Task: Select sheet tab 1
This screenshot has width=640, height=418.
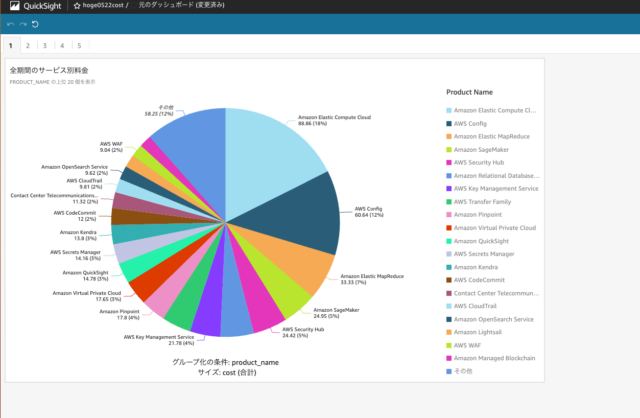Action: pyautogui.click(x=11, y=45)
